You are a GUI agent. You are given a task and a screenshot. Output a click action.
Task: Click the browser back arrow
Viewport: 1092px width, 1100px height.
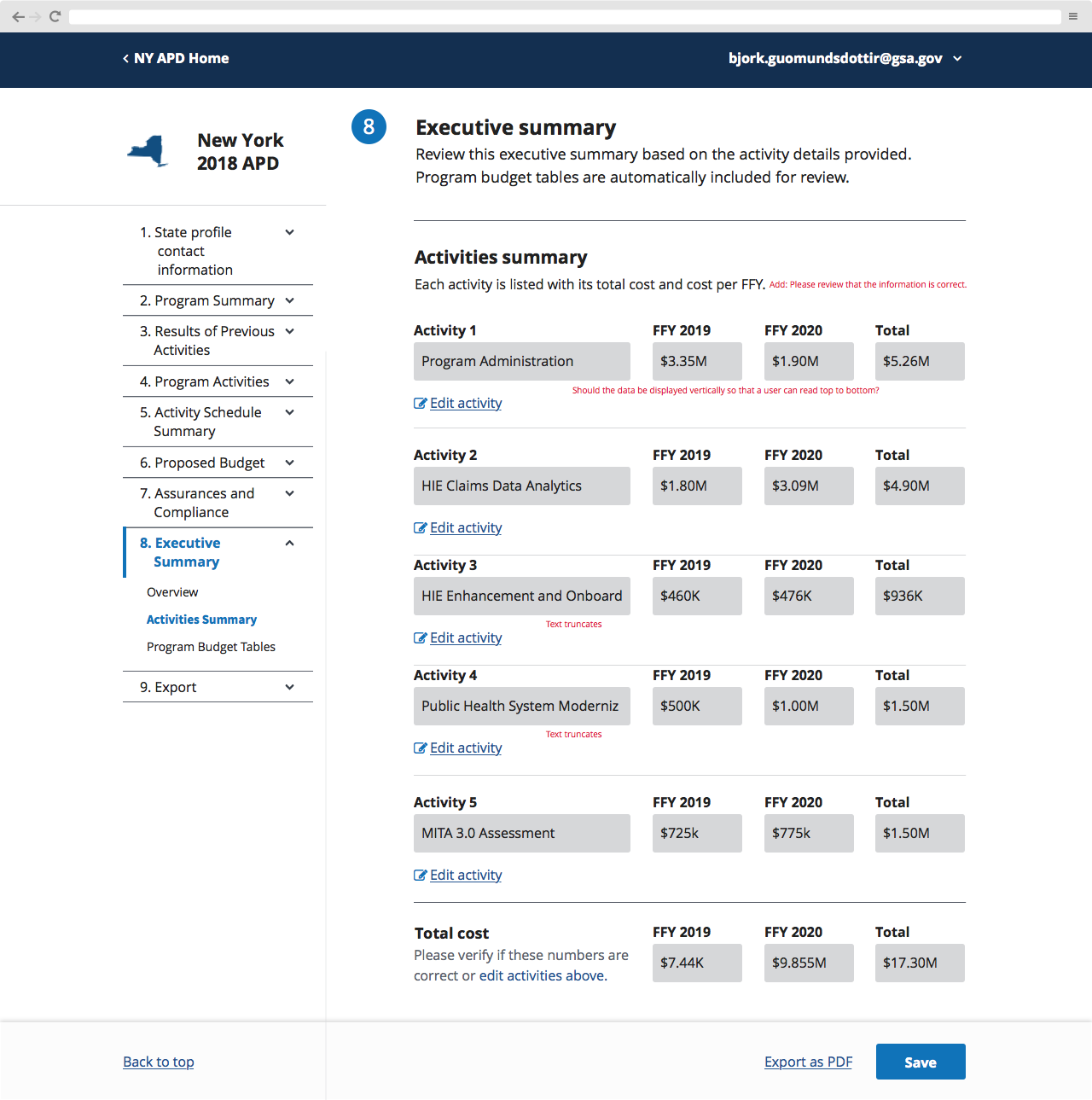click(17, 15)
